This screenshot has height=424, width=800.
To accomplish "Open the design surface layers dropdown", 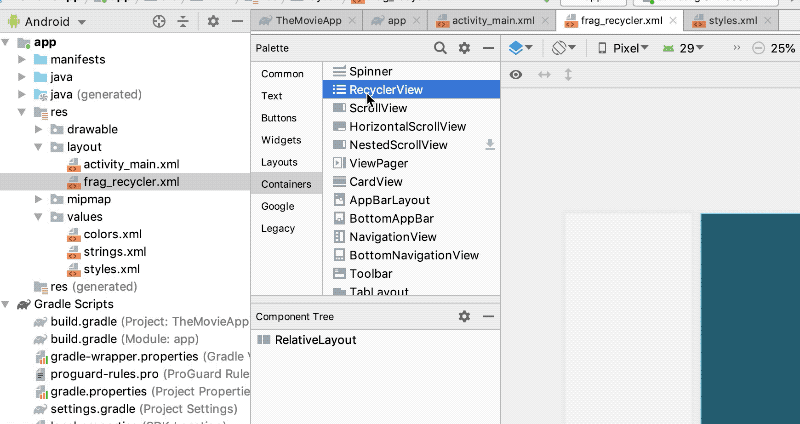I will pyautogui.click(x=520, y=48).
